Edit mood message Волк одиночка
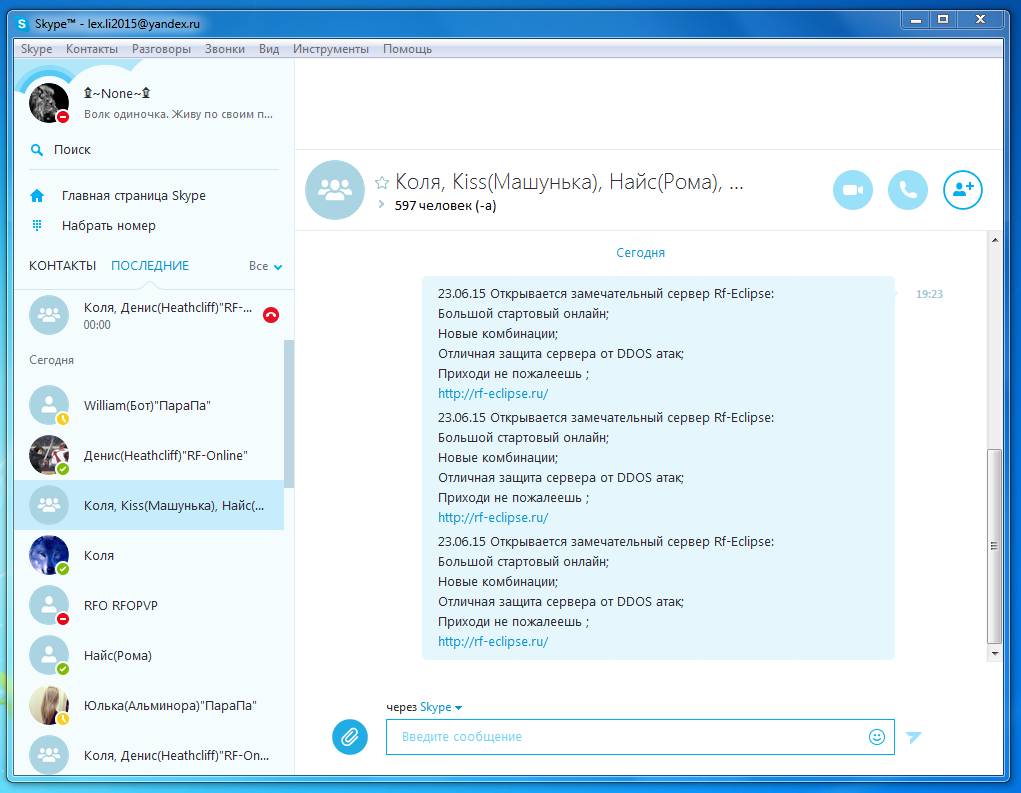Viewport: 1021px width, 793px height. [178, 114]
